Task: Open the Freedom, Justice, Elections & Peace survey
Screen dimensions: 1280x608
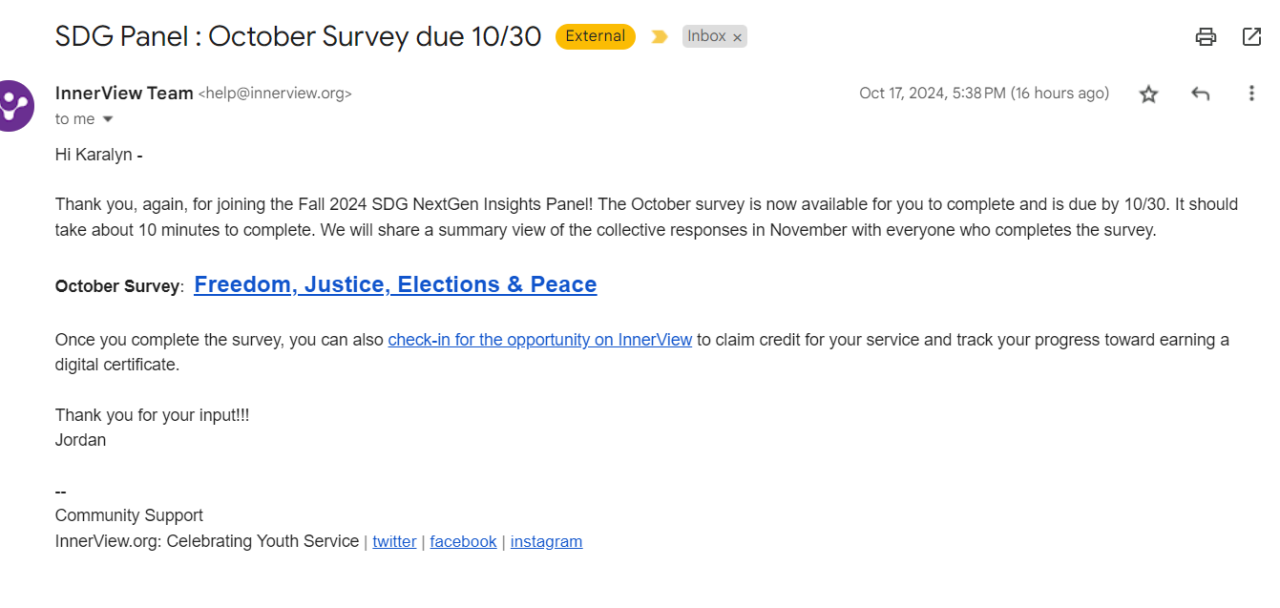Action: pos(395,285)
